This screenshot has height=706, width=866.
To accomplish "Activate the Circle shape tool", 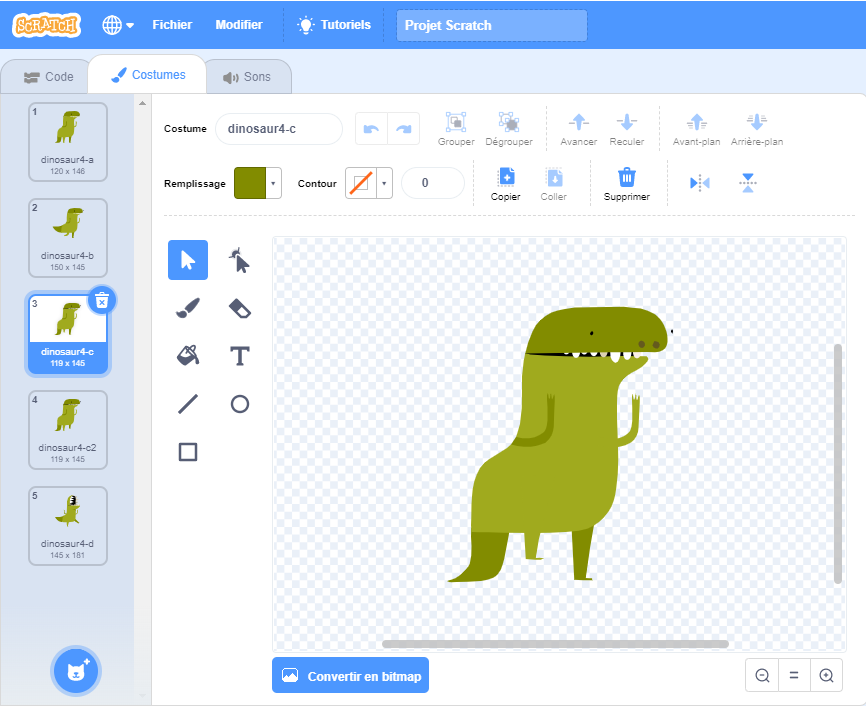I will 240,404.
